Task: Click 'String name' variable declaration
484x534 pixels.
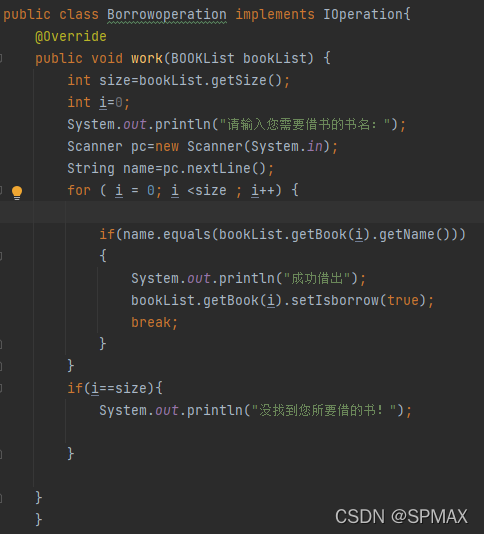Action: (x=111, y=169)
